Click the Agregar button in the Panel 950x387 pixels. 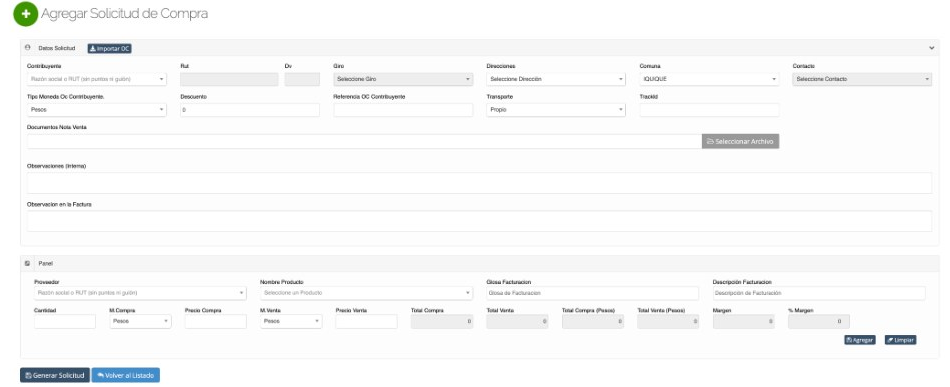[x=860, y=340]
